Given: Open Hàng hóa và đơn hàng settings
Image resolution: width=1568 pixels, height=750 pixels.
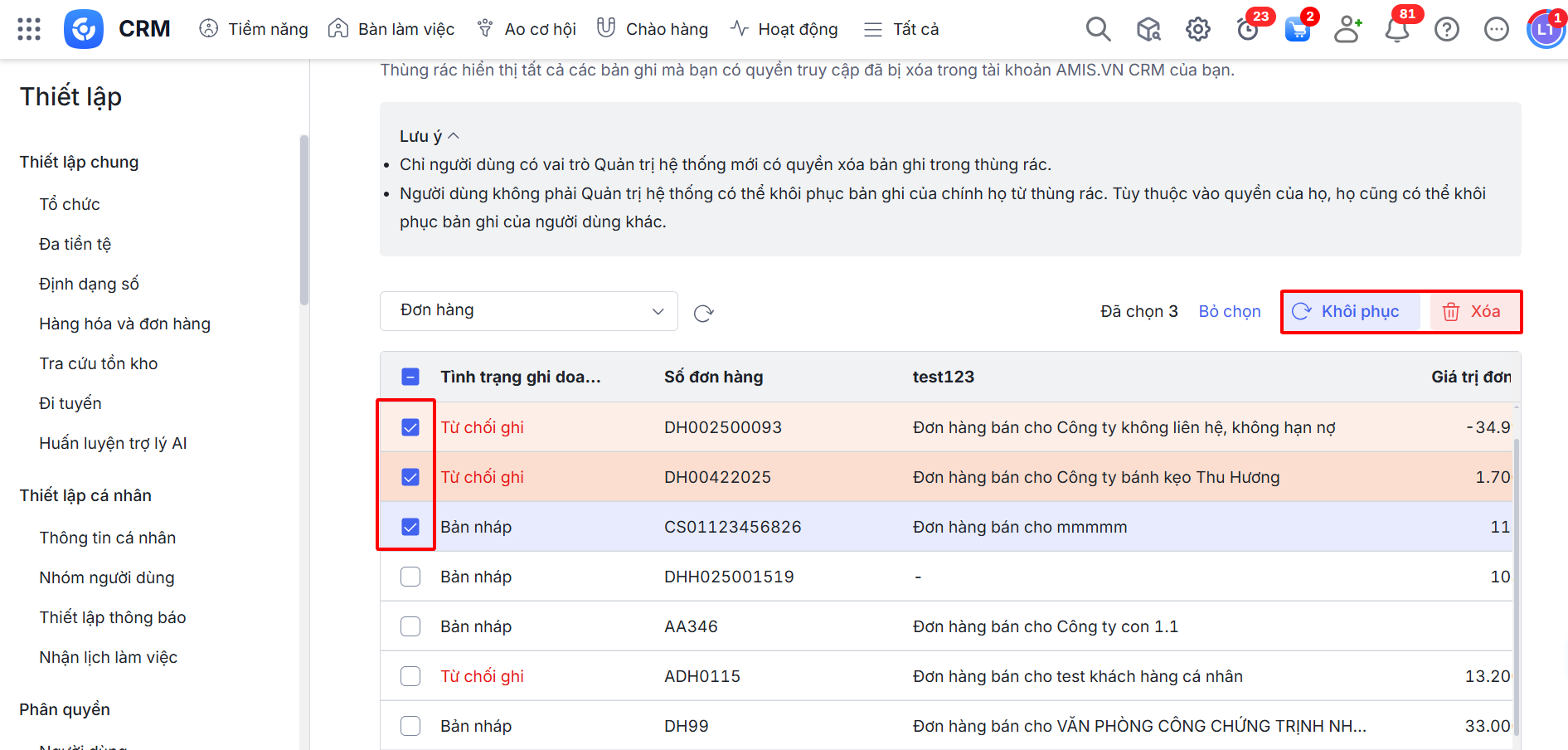Looking at the screenshot, I should pos(124,324).
